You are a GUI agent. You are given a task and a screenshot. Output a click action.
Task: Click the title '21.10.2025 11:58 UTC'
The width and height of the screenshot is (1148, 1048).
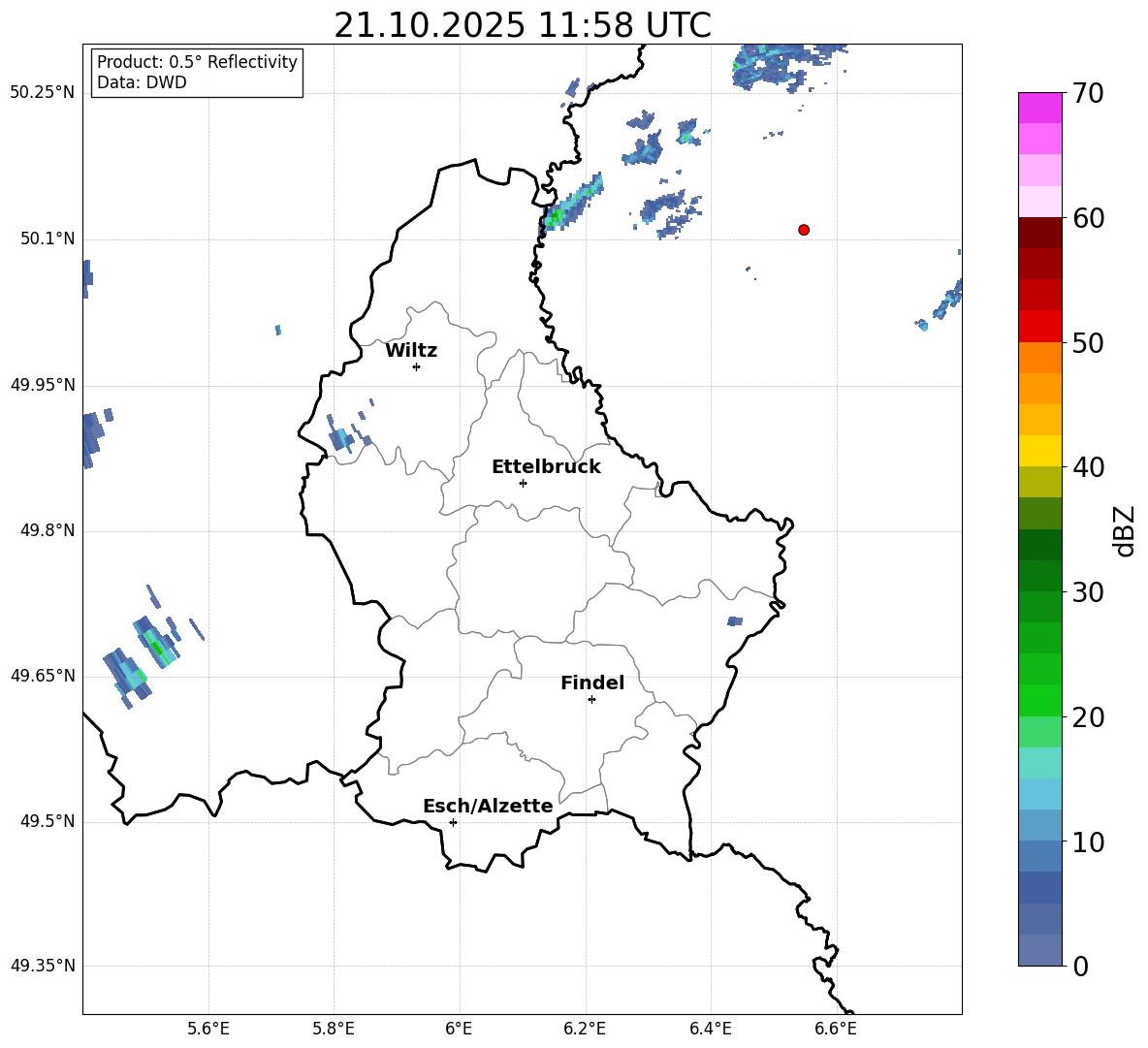[523, 25]
